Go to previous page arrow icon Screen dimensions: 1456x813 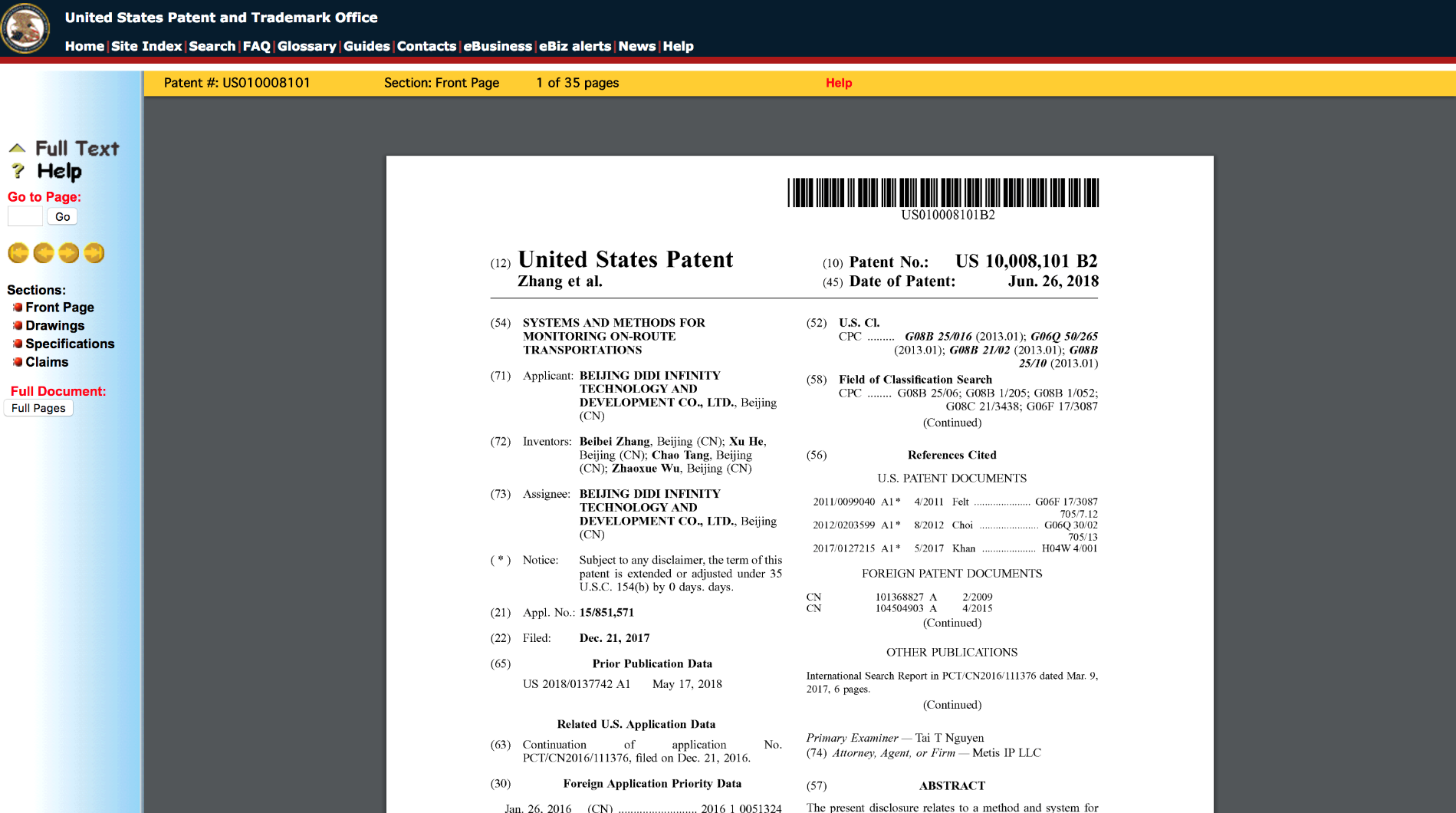(44, 253)
